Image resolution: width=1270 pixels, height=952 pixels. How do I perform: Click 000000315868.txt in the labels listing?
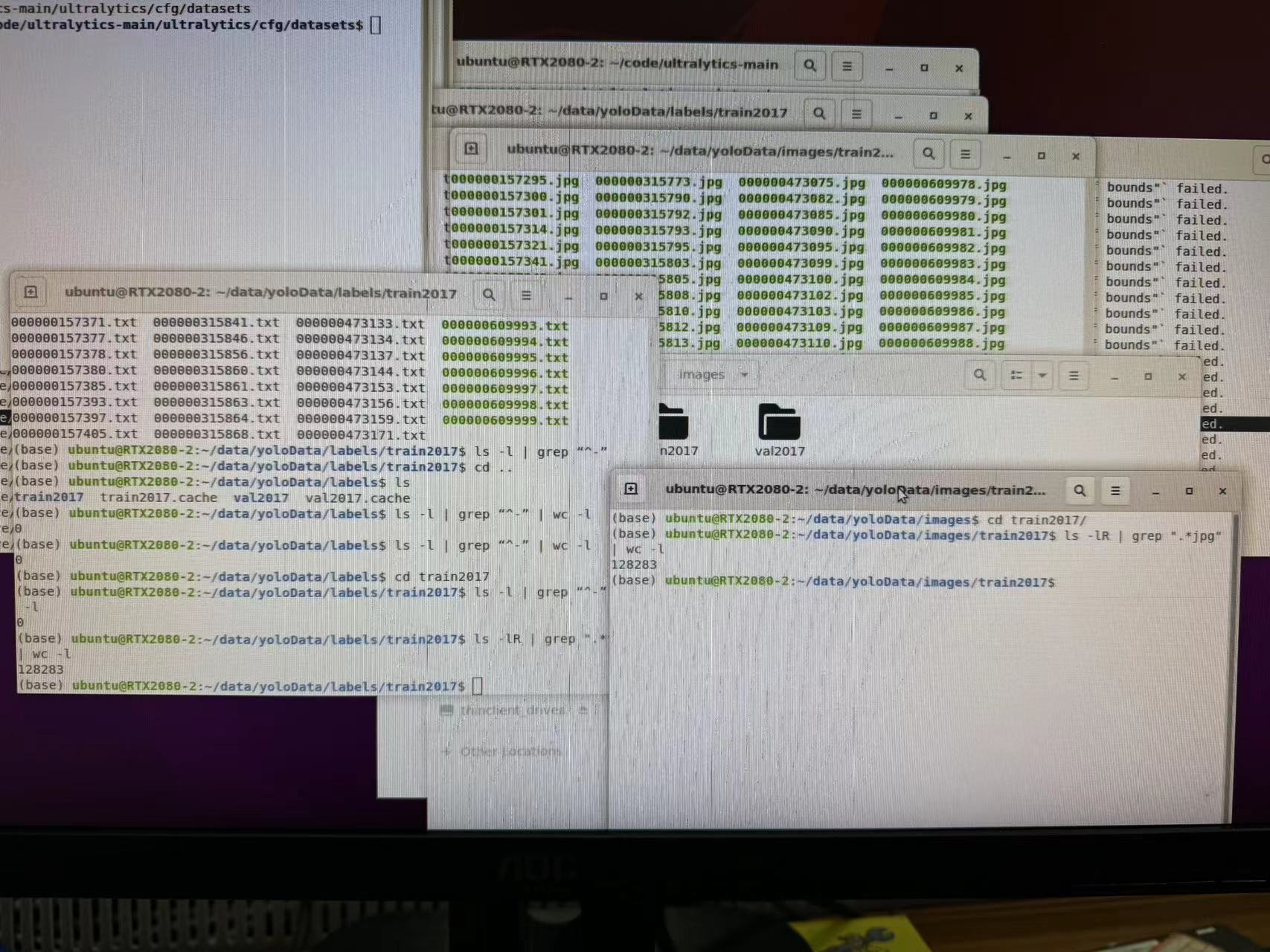(217, 434)
